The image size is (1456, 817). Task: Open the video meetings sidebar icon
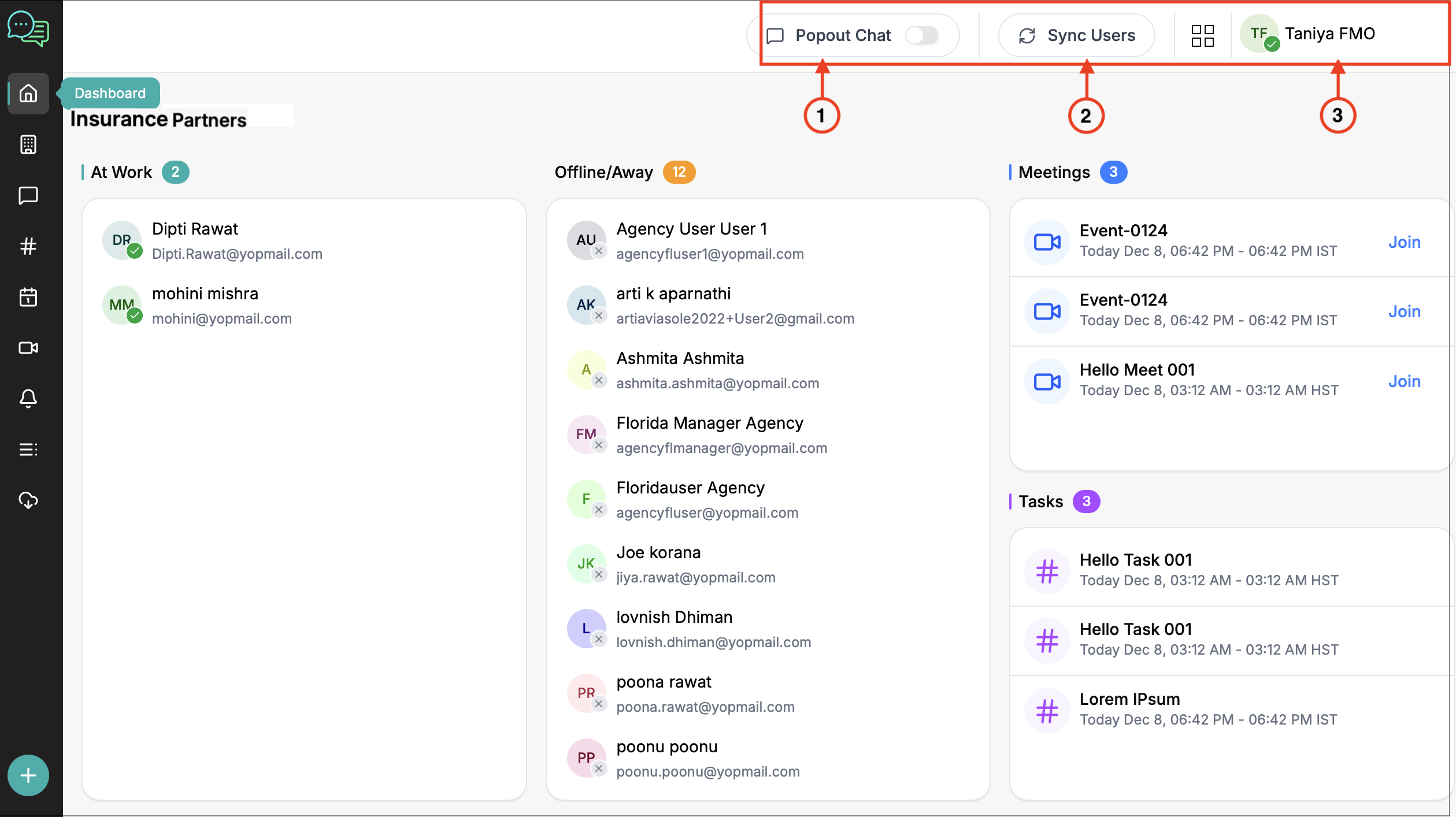point(28,348)
